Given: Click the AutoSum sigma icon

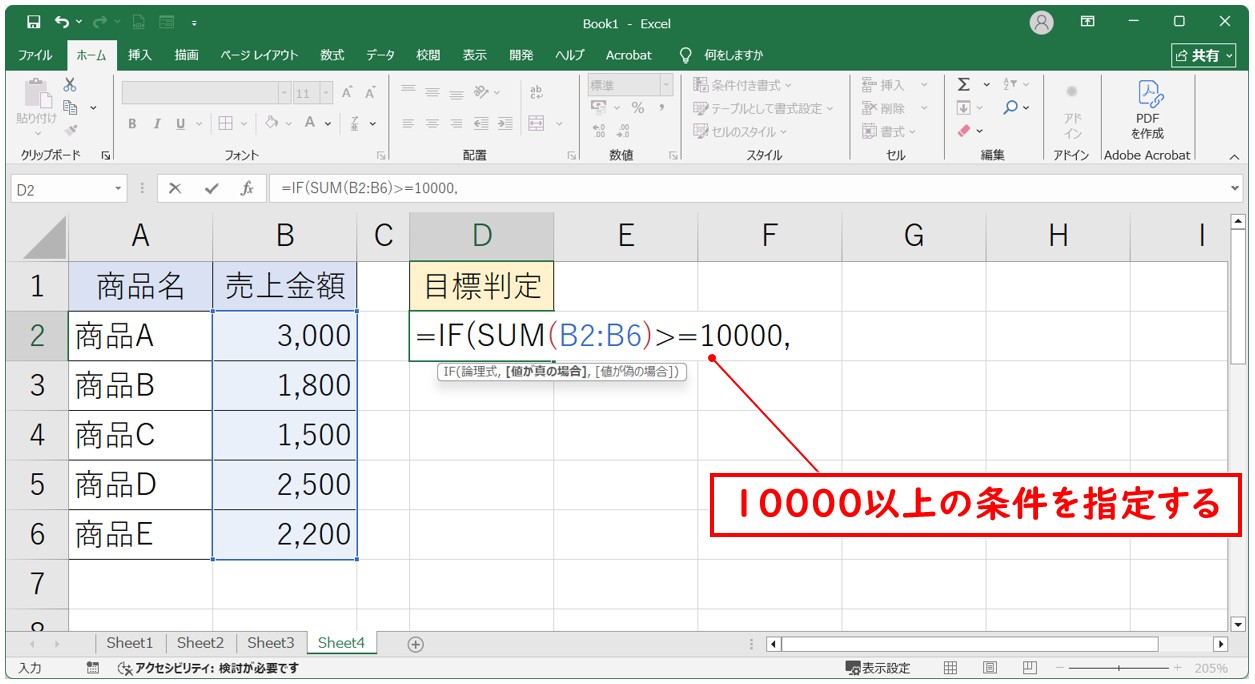Looking at the screenshot, I should click(964, 85).
